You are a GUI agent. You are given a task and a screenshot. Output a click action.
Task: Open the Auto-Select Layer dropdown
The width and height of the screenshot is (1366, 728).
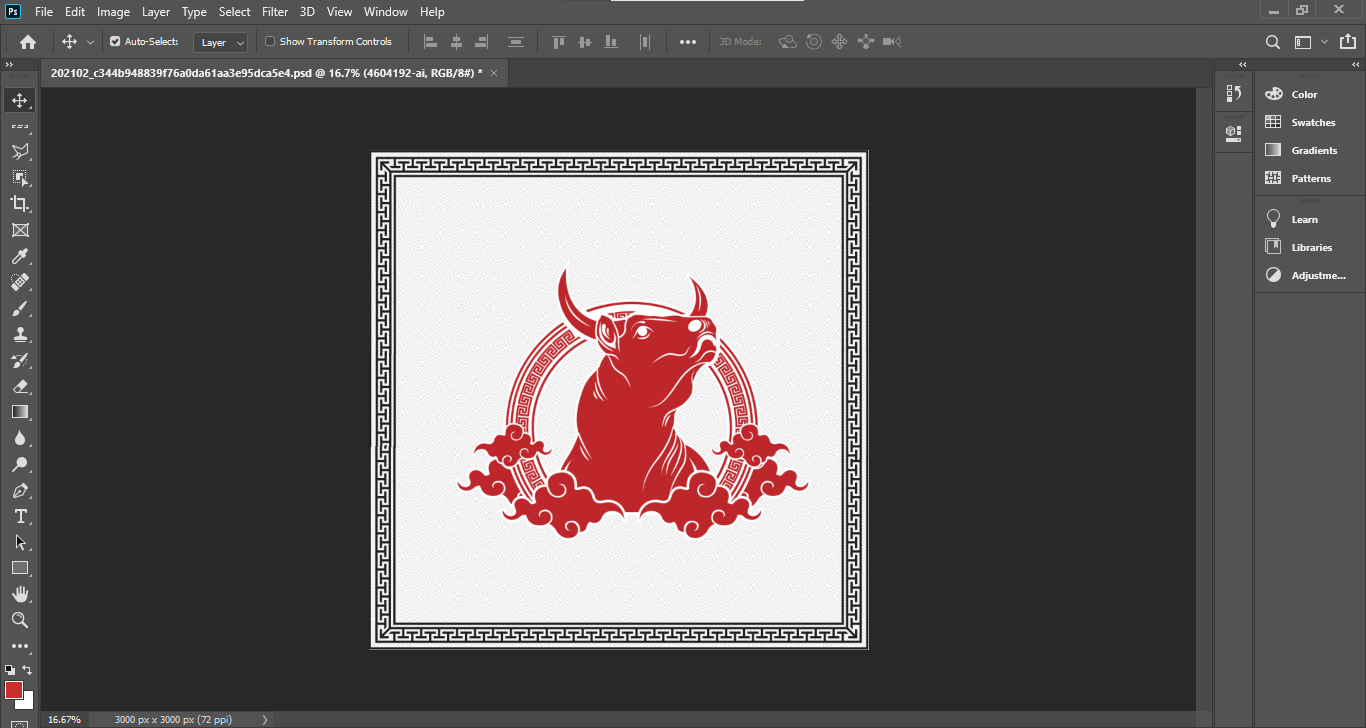click(220, 42)
